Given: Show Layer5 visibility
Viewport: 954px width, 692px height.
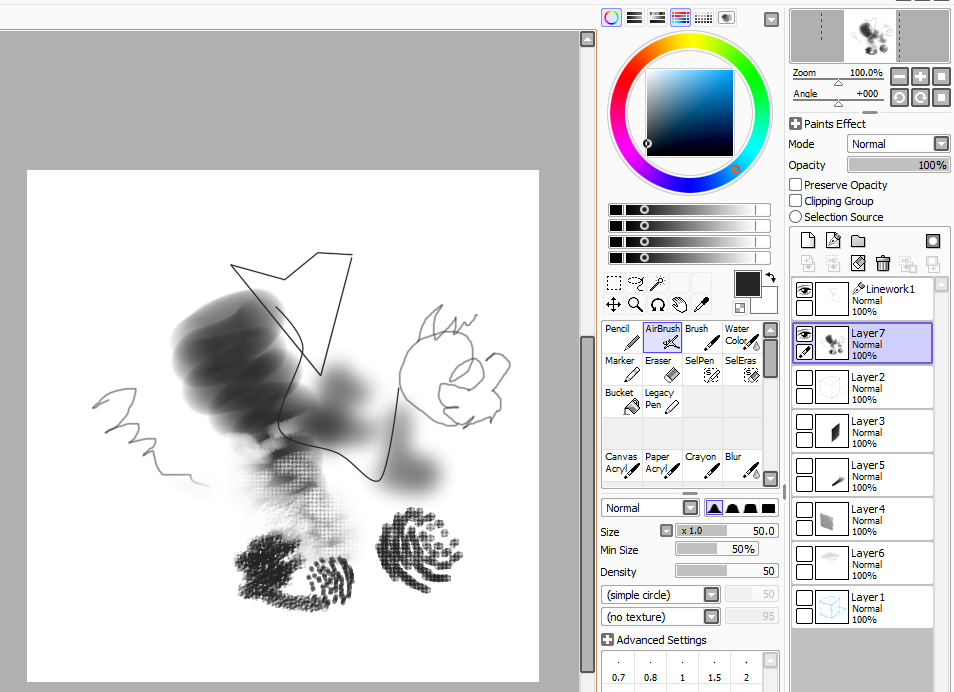Looking at the screenshot, I should pos(804,466).
